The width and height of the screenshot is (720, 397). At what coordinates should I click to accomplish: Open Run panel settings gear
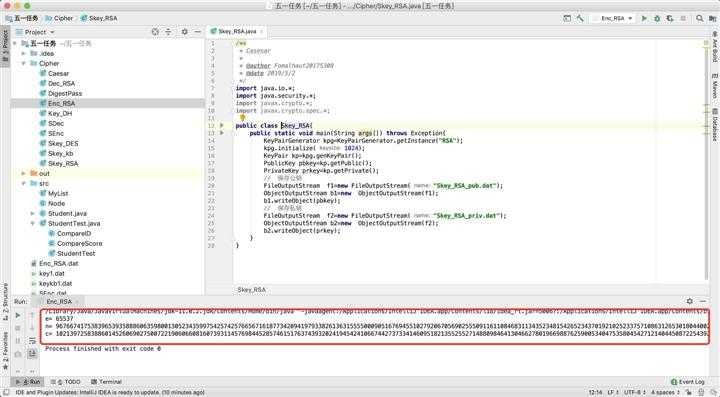[x=690, y=301]
